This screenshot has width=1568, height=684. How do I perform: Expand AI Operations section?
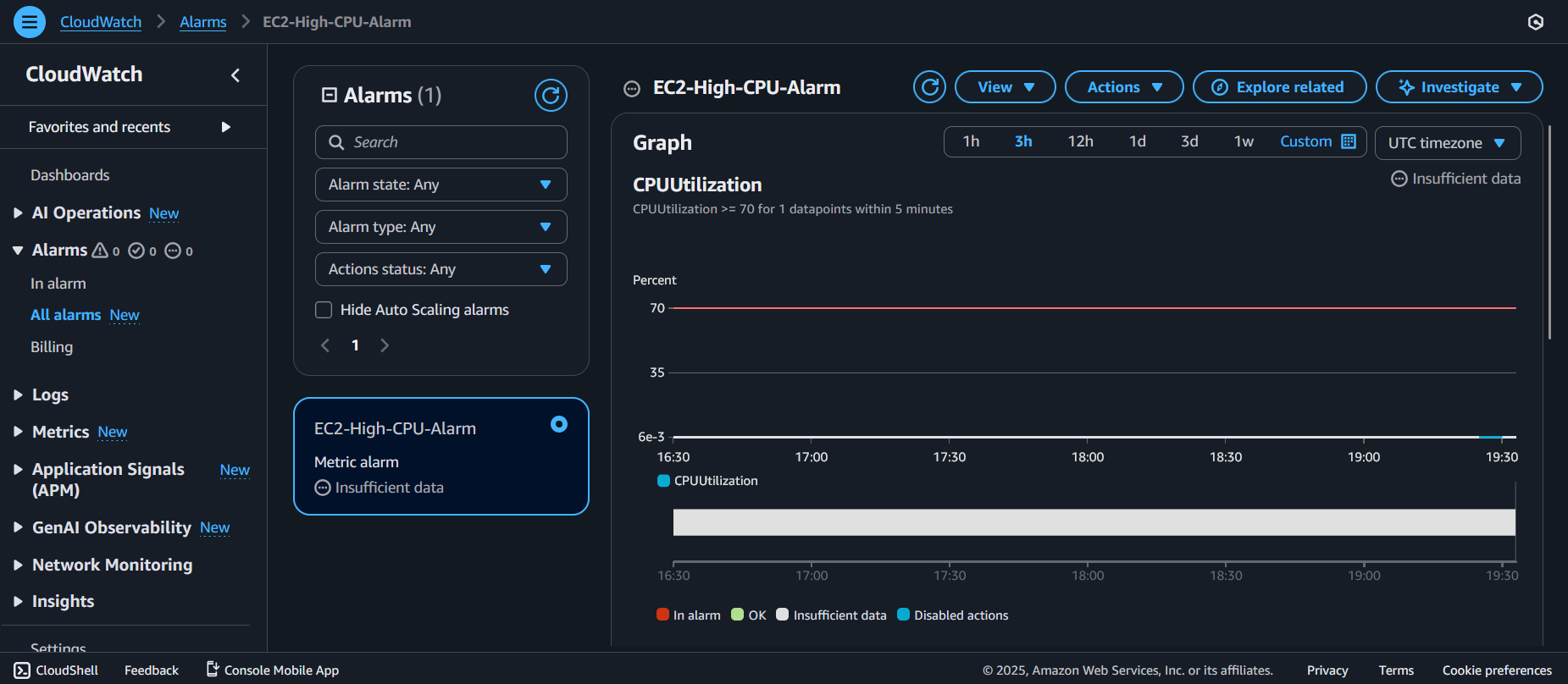click(18, 213)
